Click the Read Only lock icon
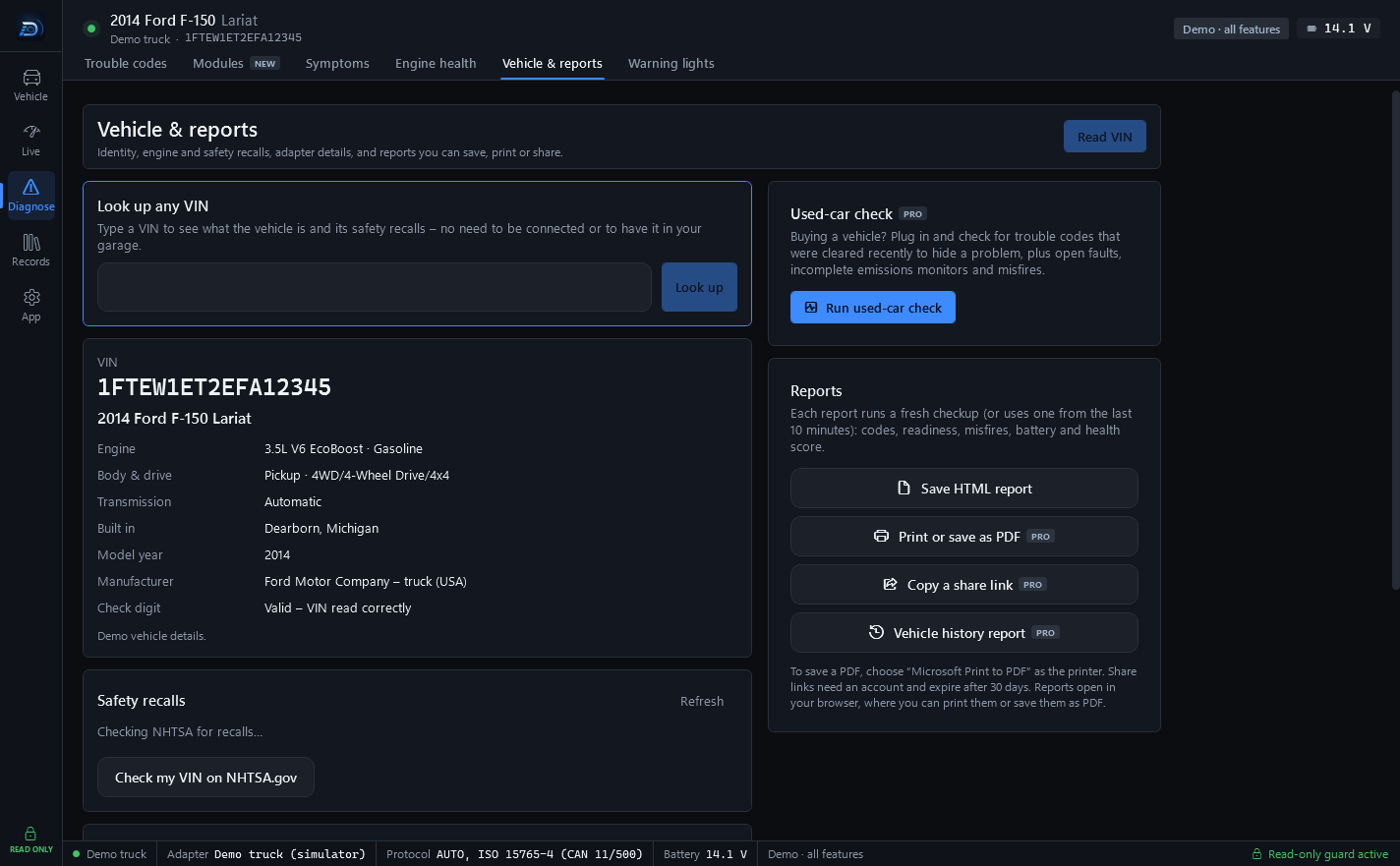The height and width of the screenshot is (866, 1400). pyautogui.click(x=30, y=834)
